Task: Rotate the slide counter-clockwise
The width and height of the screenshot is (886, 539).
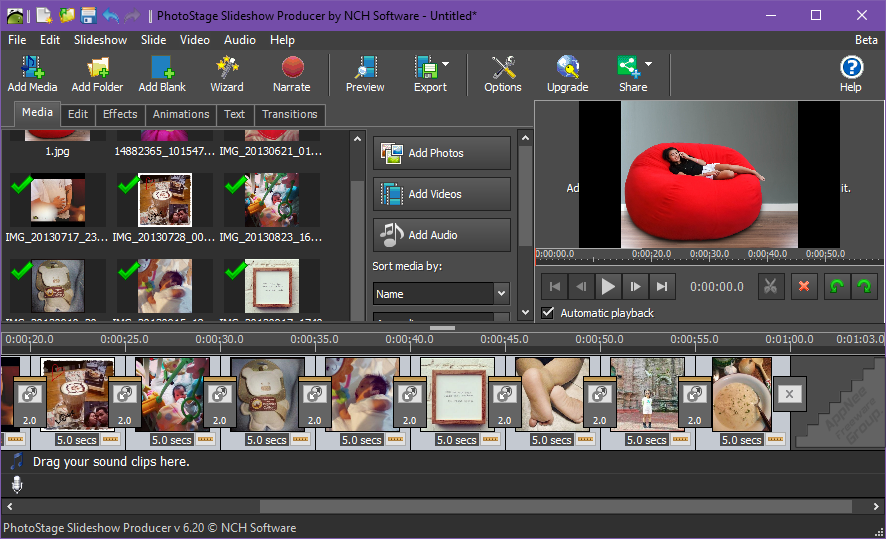Action: click(x=837, y=286)
